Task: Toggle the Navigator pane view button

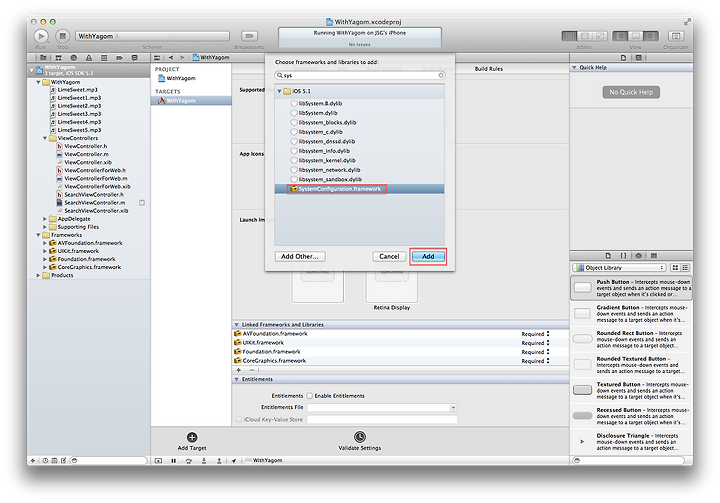Action: tap(620, 36)
